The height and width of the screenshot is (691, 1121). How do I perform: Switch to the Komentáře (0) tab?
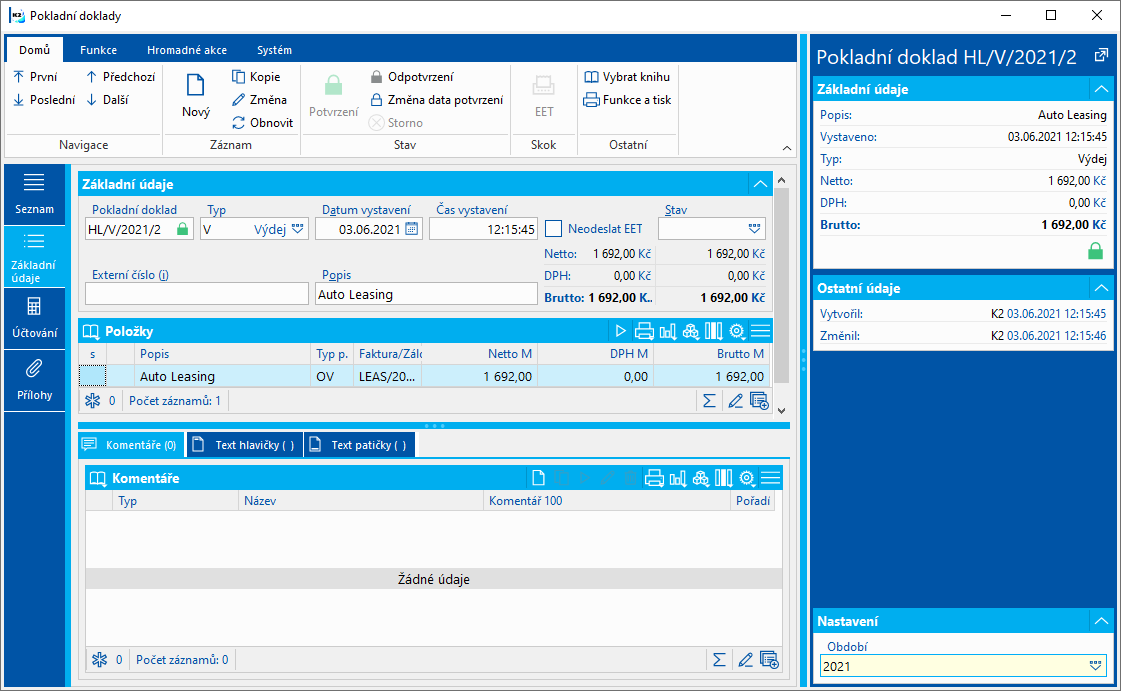131,444
